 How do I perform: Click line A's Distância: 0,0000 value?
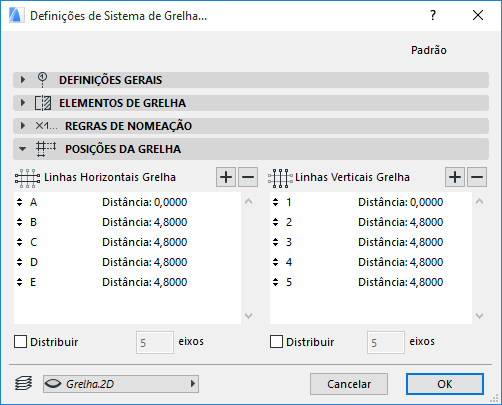(x=144, y=202)
